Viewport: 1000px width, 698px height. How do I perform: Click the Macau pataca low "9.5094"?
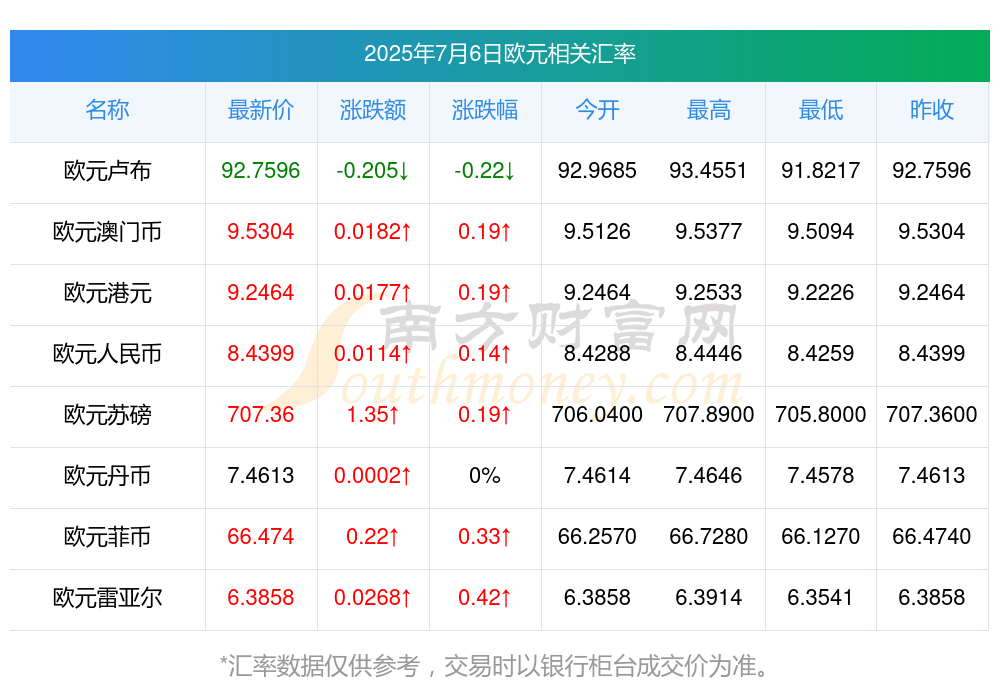pyautogui.click(x=821, y=232)
